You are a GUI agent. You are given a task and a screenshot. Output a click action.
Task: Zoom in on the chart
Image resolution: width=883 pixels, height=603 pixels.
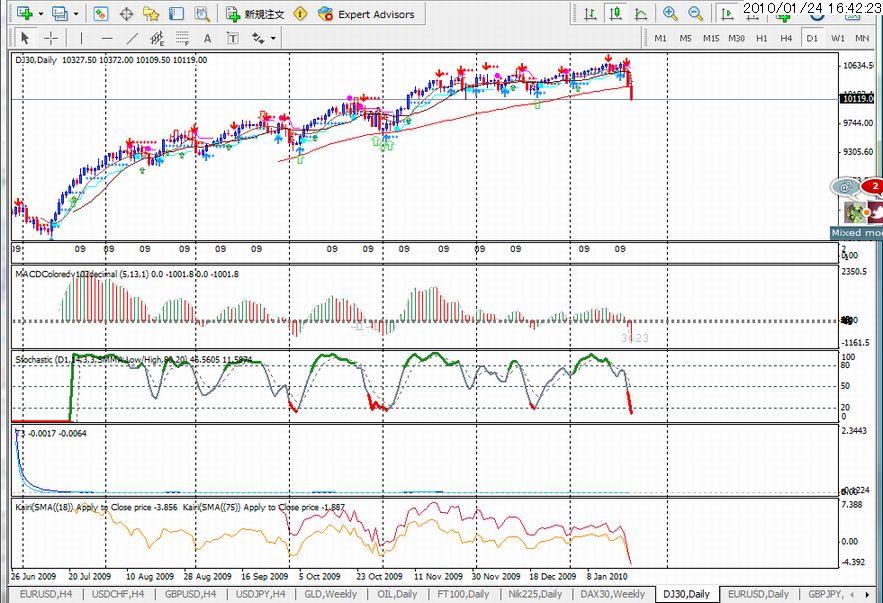[670, 14]
